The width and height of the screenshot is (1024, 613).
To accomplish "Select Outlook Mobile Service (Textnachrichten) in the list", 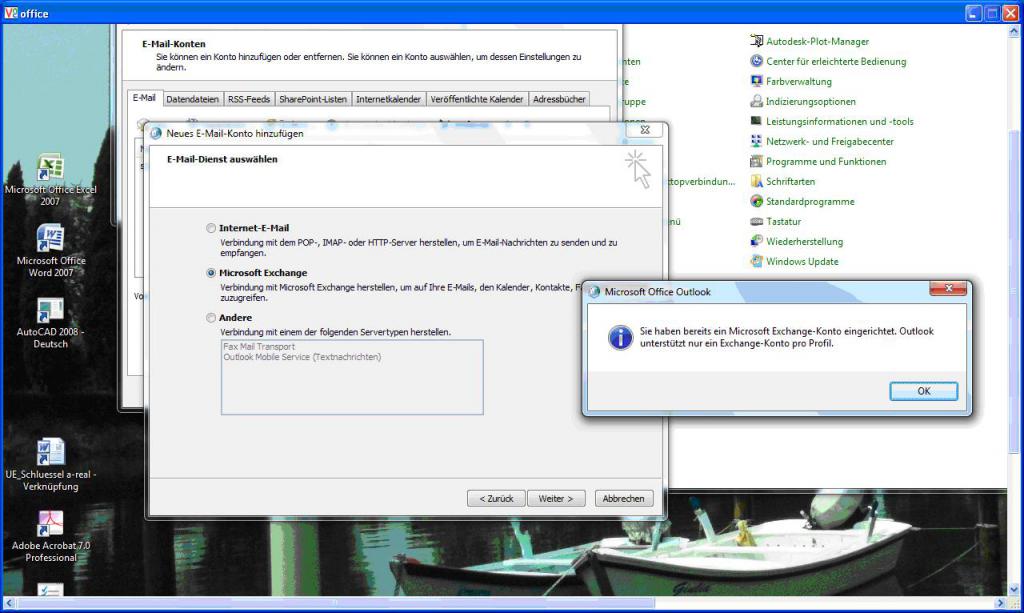I will [302, 357].
